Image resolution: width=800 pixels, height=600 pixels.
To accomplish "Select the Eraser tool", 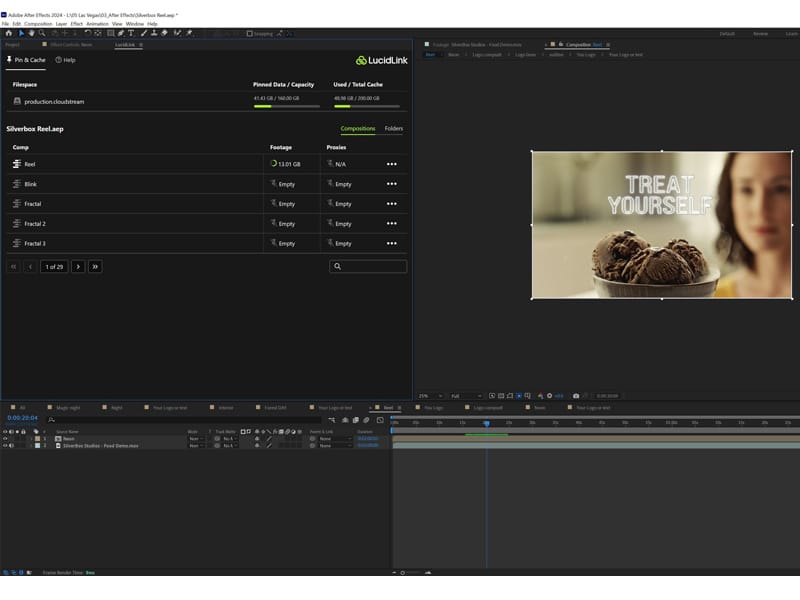I will click(164, 33).
